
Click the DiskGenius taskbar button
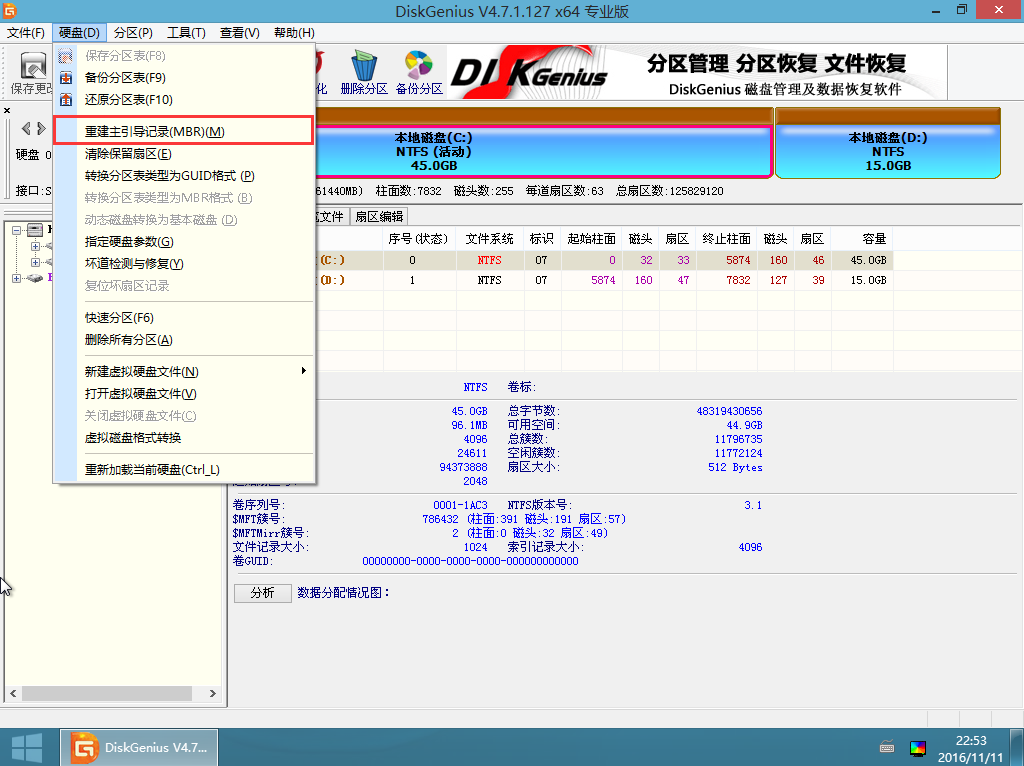click(x=139, y=748)
